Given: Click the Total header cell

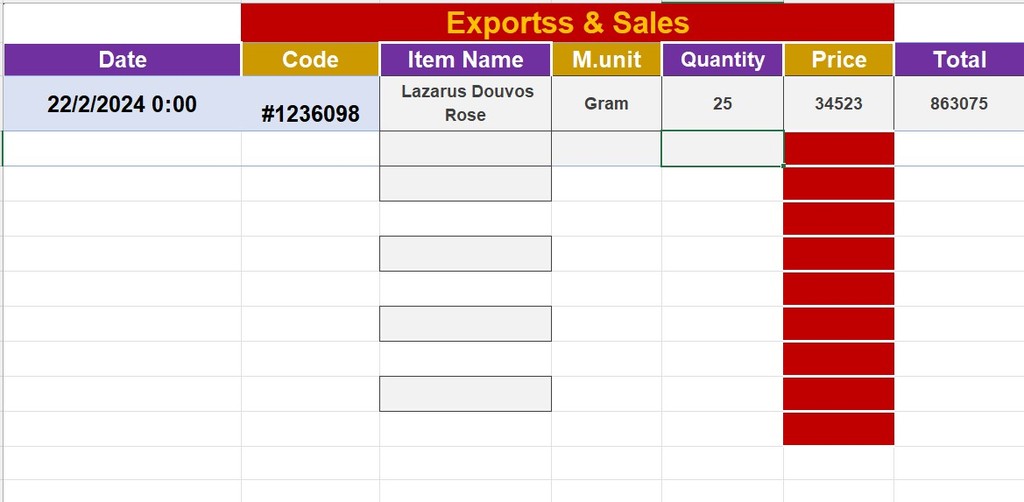Looking at the screenshot, I should point(959,59).
